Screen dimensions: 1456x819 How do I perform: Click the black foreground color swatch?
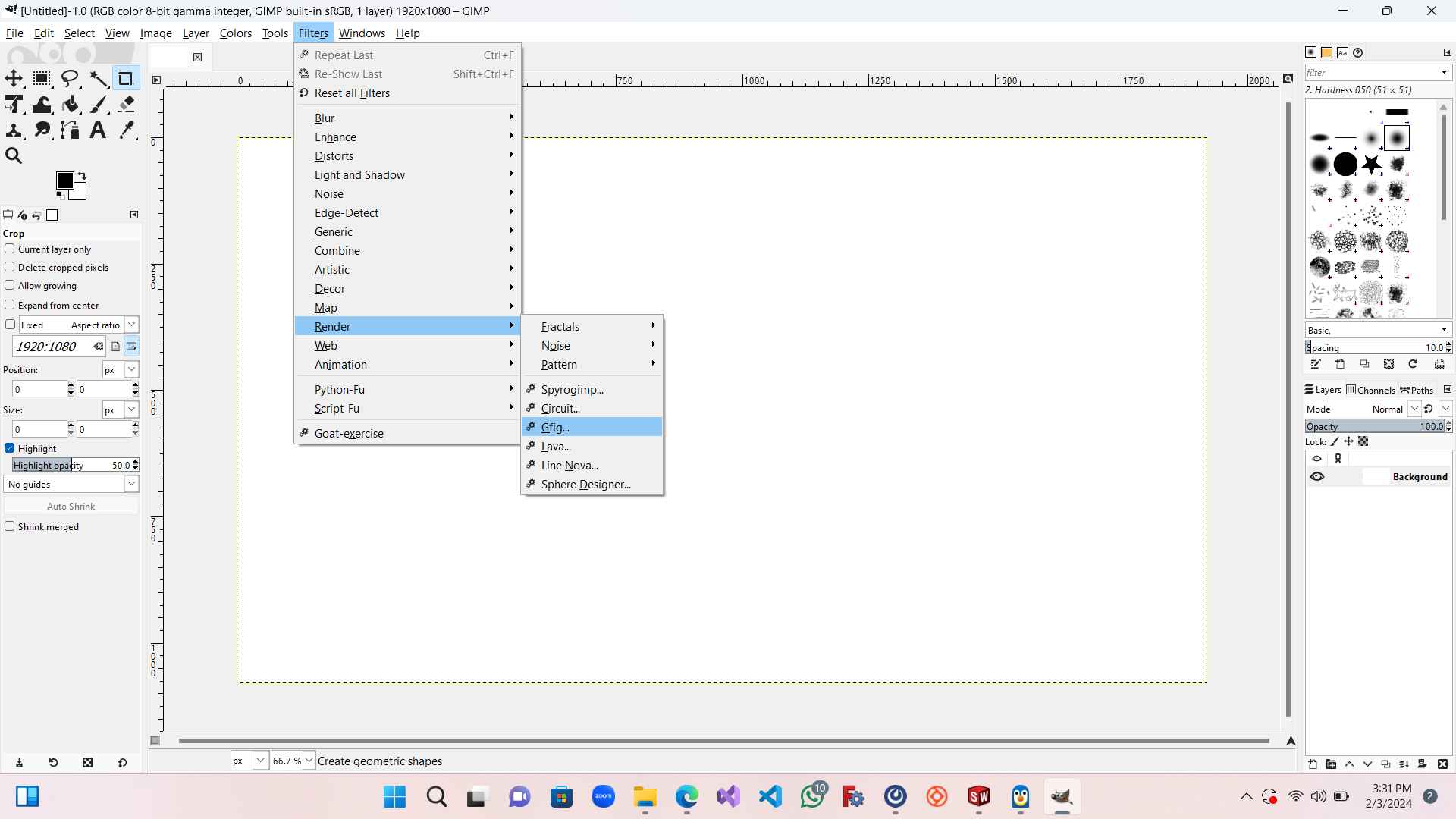[64, 180]
